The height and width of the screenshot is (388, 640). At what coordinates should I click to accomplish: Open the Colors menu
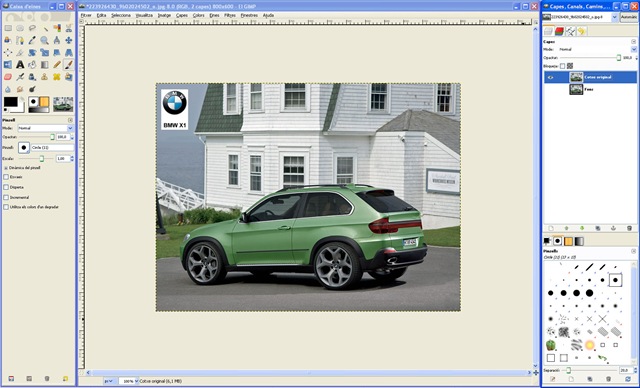198,15
